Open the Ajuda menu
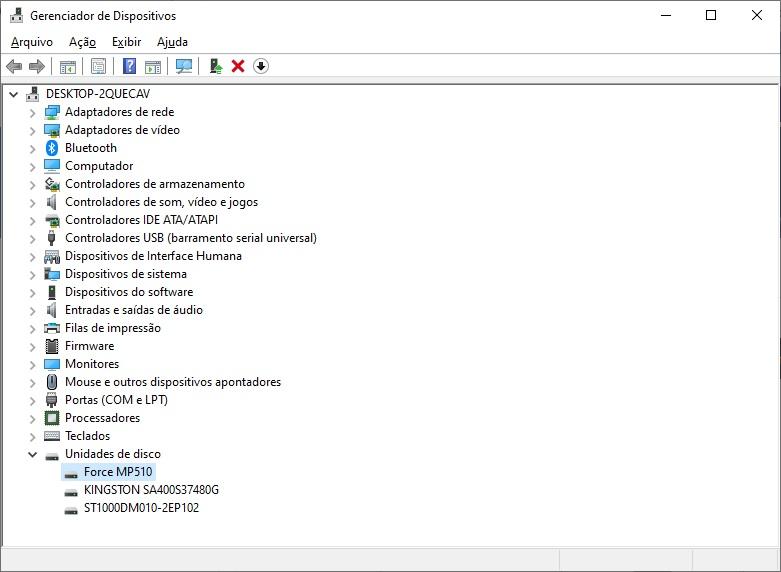781x572 pixels. click(x=172, y=42)
